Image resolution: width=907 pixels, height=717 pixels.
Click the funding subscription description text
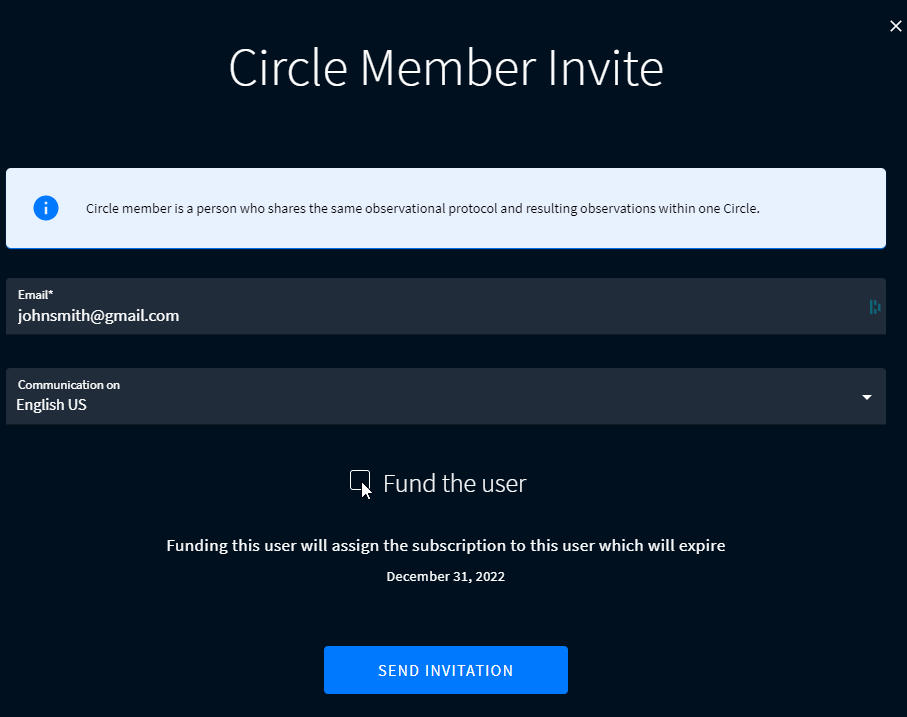(445, 546)
